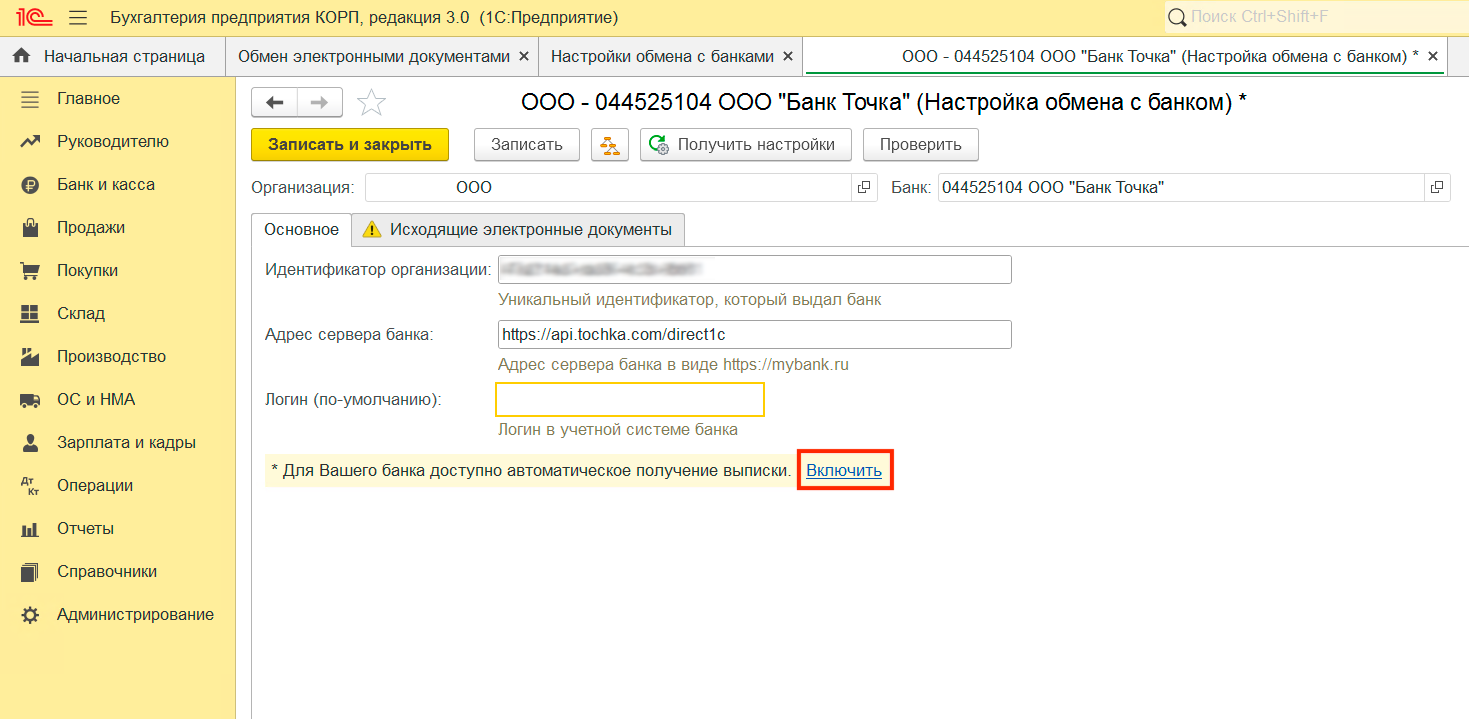The image size is (1469, 719).
Task: Close the Настройки обмена с банками tab
Action: pos(788,57)
